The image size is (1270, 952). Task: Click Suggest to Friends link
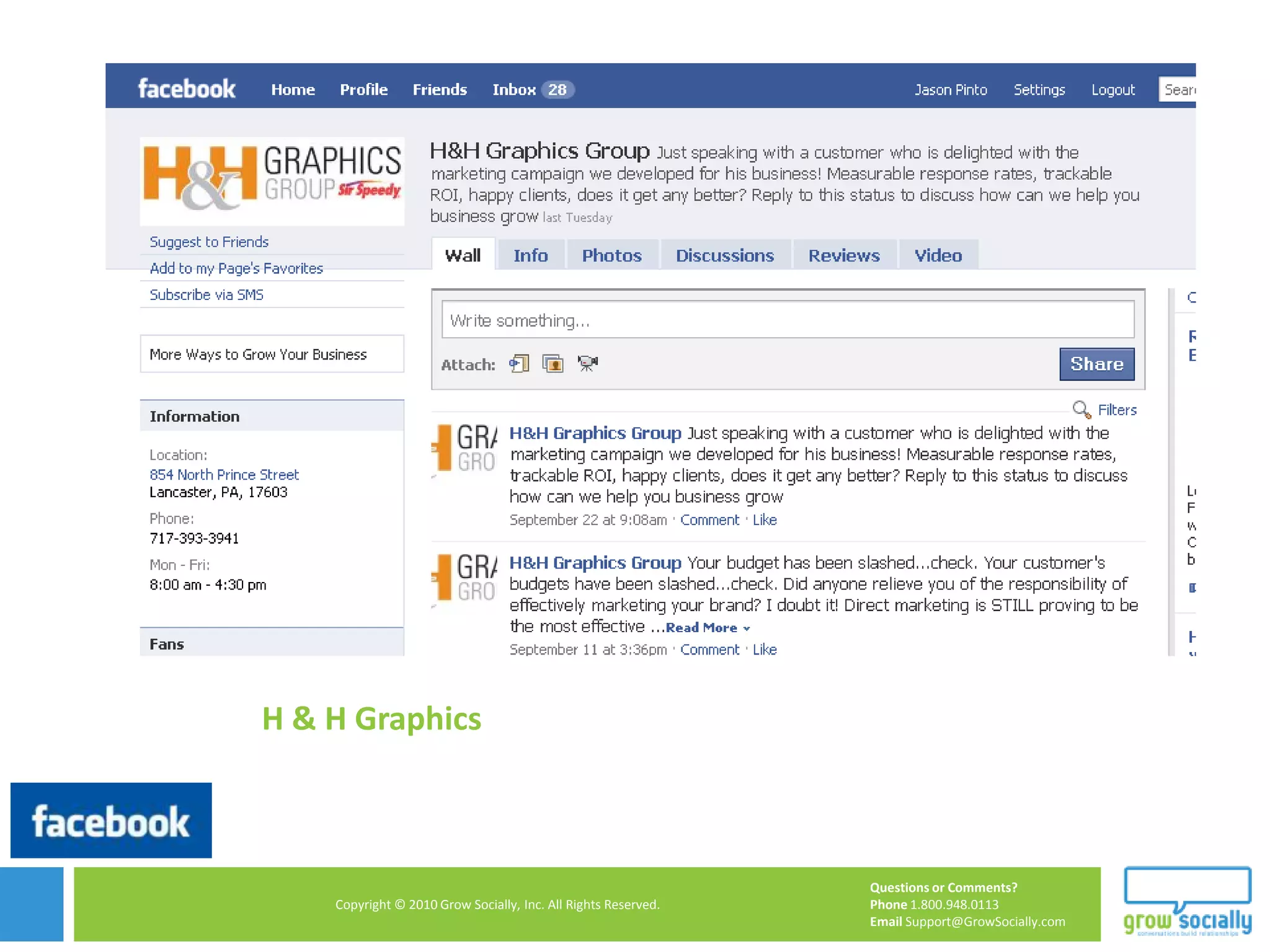tap(209, 242)
